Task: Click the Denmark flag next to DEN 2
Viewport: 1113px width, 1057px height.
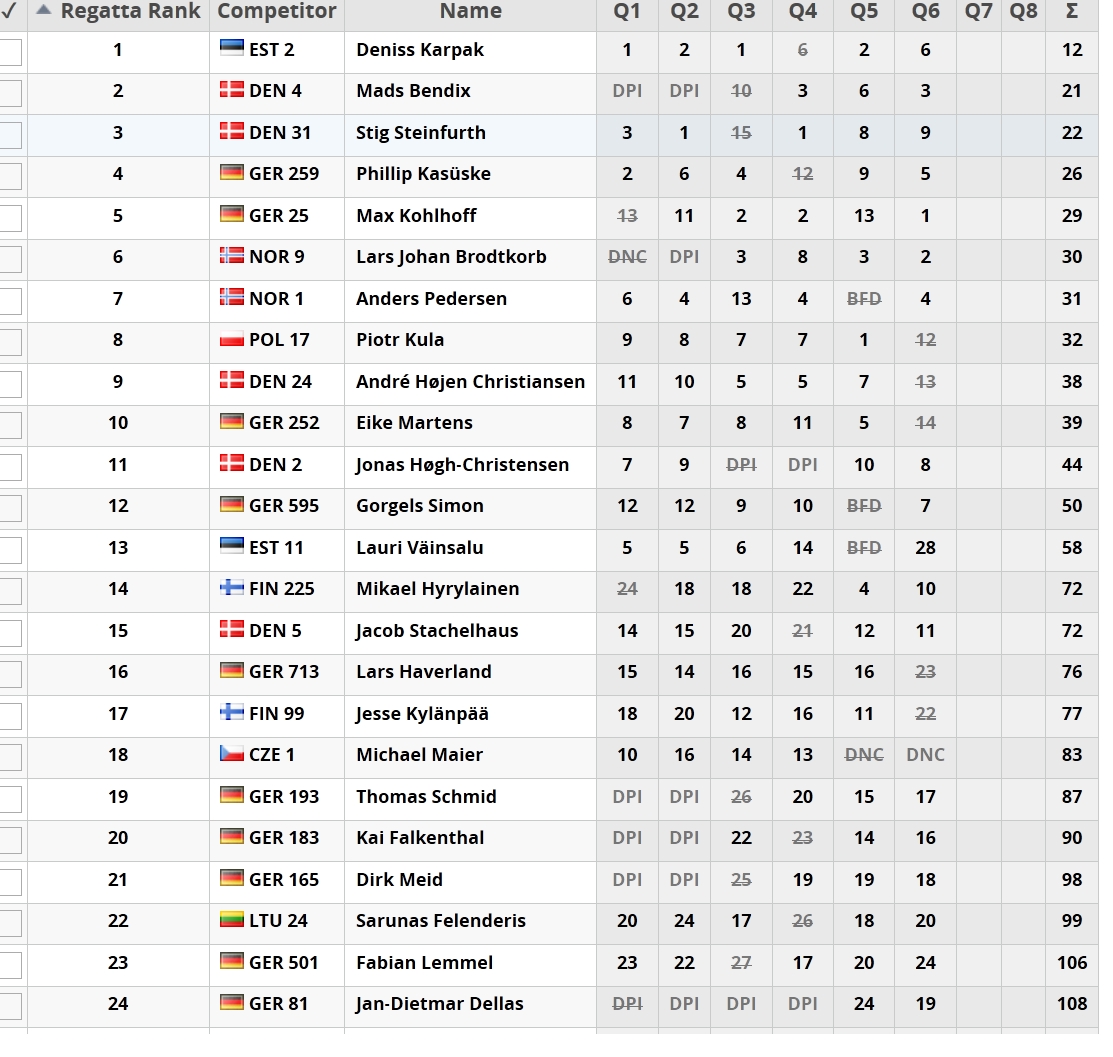Action: pos(231,463)
